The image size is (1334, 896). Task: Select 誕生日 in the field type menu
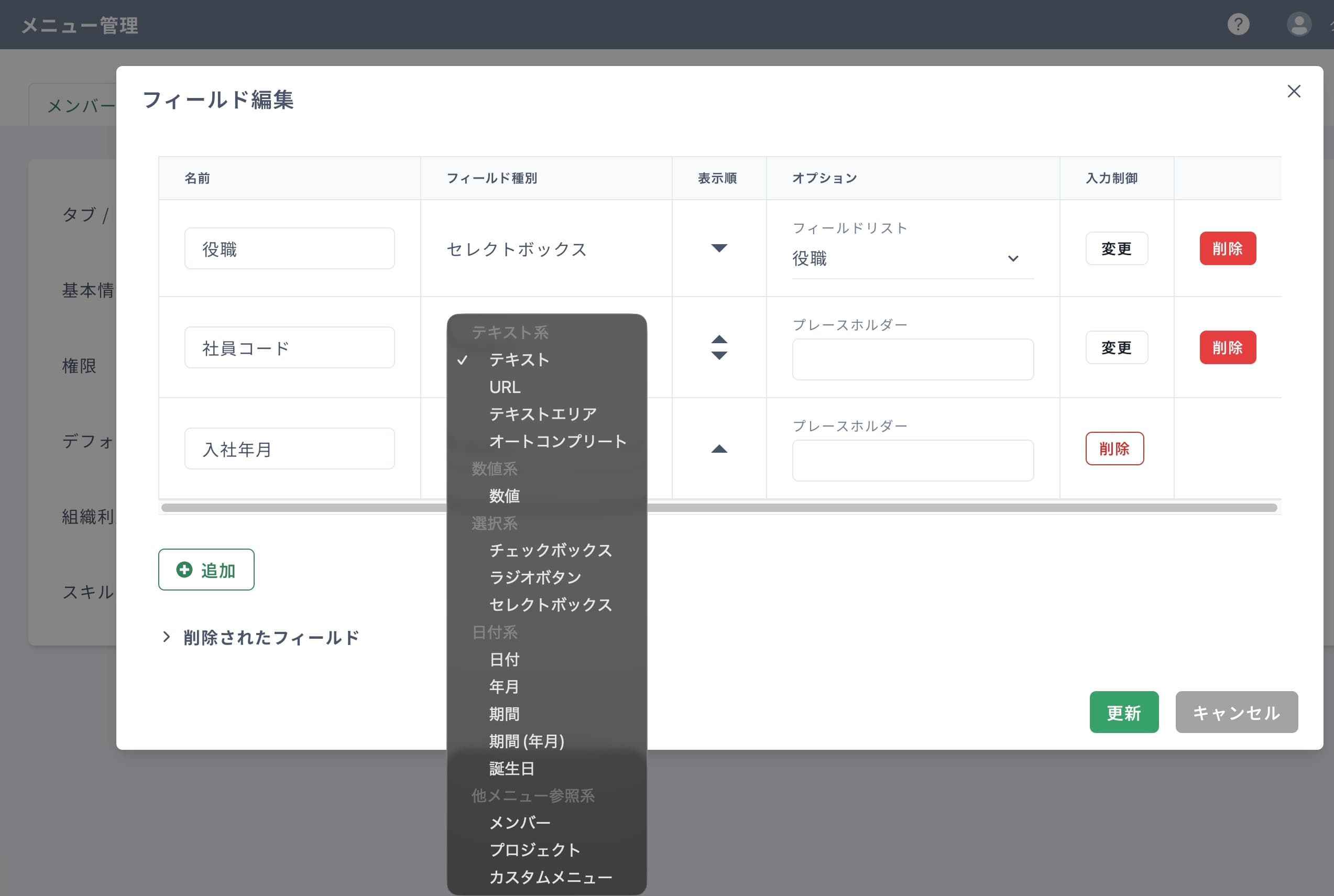(511, 769)
